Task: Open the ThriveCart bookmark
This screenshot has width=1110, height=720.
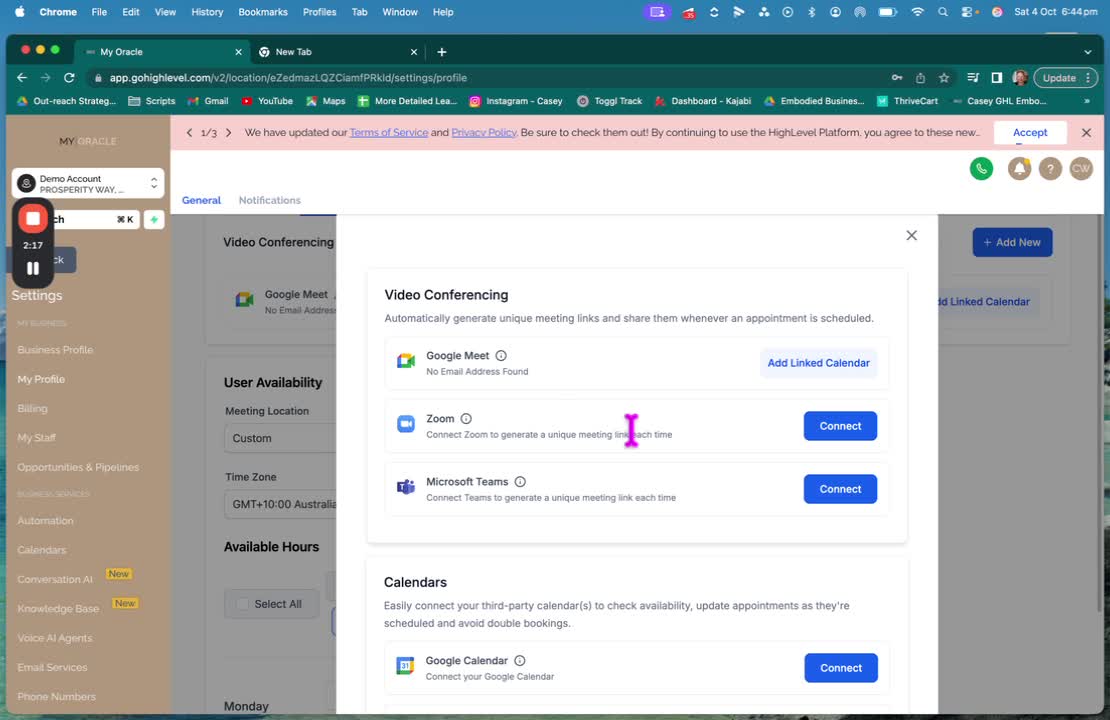Action: [907, 101]
